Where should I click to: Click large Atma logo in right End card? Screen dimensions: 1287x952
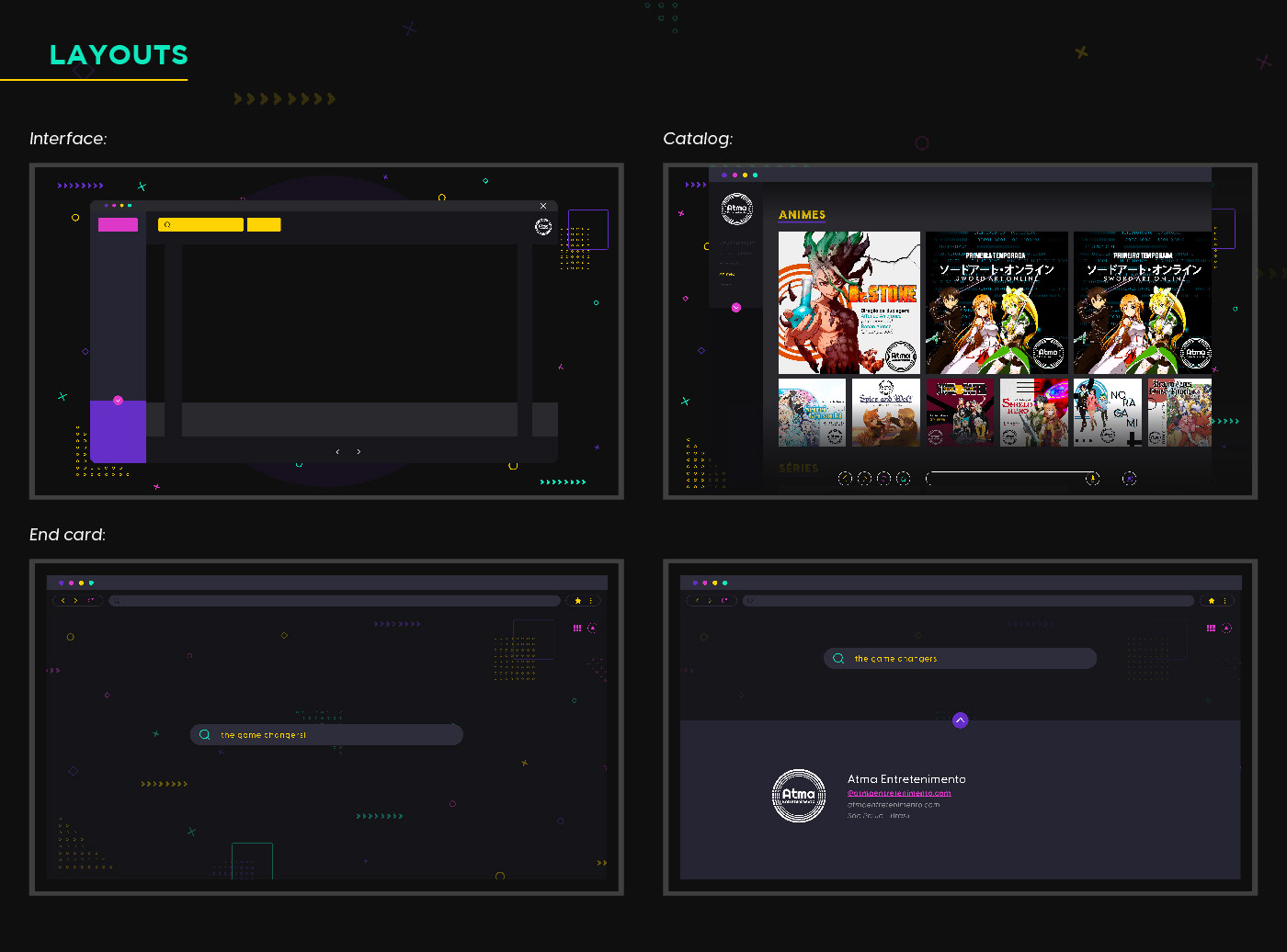pos(799,796)
